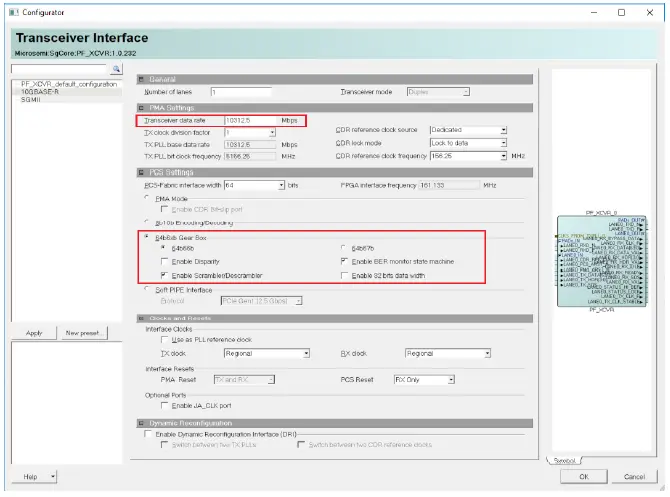Select 64b6xb Gear Box radio button
The height and width of the screenshot is (497, 670).
(147, 237)
